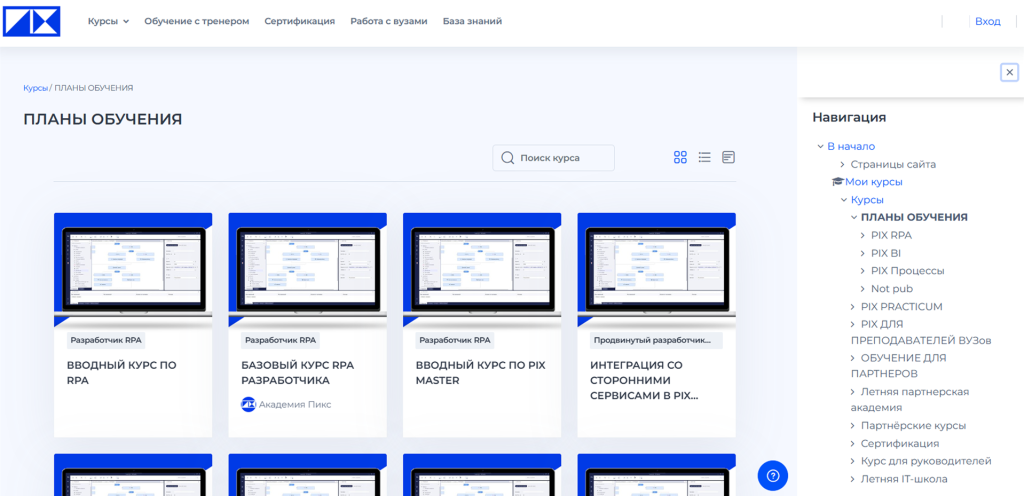
Task: Click graduation cap icon near Мои курсы
Action: (x=838, y=182)
